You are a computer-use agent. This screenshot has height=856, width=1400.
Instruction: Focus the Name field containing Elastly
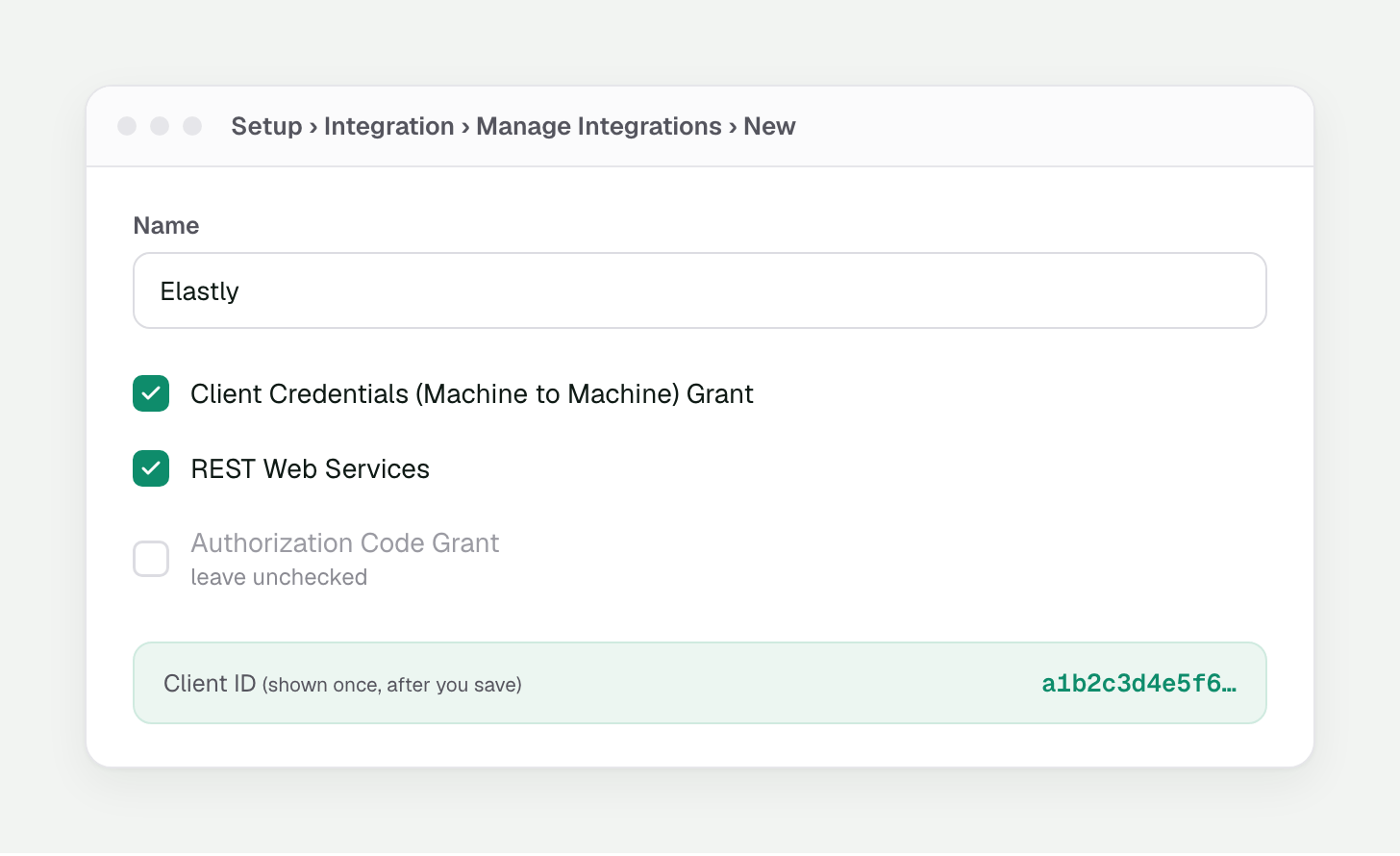[700, 290]
